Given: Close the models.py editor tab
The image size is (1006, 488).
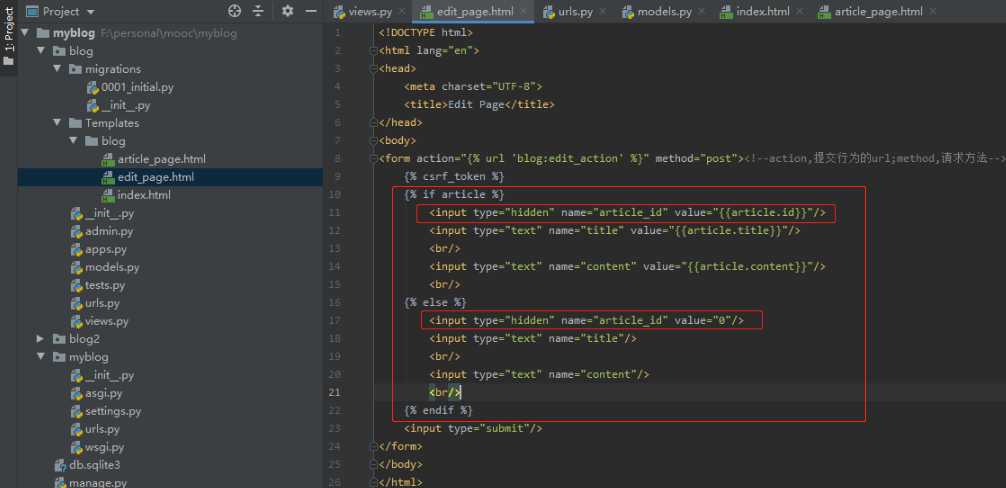Looking at the screenshot, I should [701, 12].
